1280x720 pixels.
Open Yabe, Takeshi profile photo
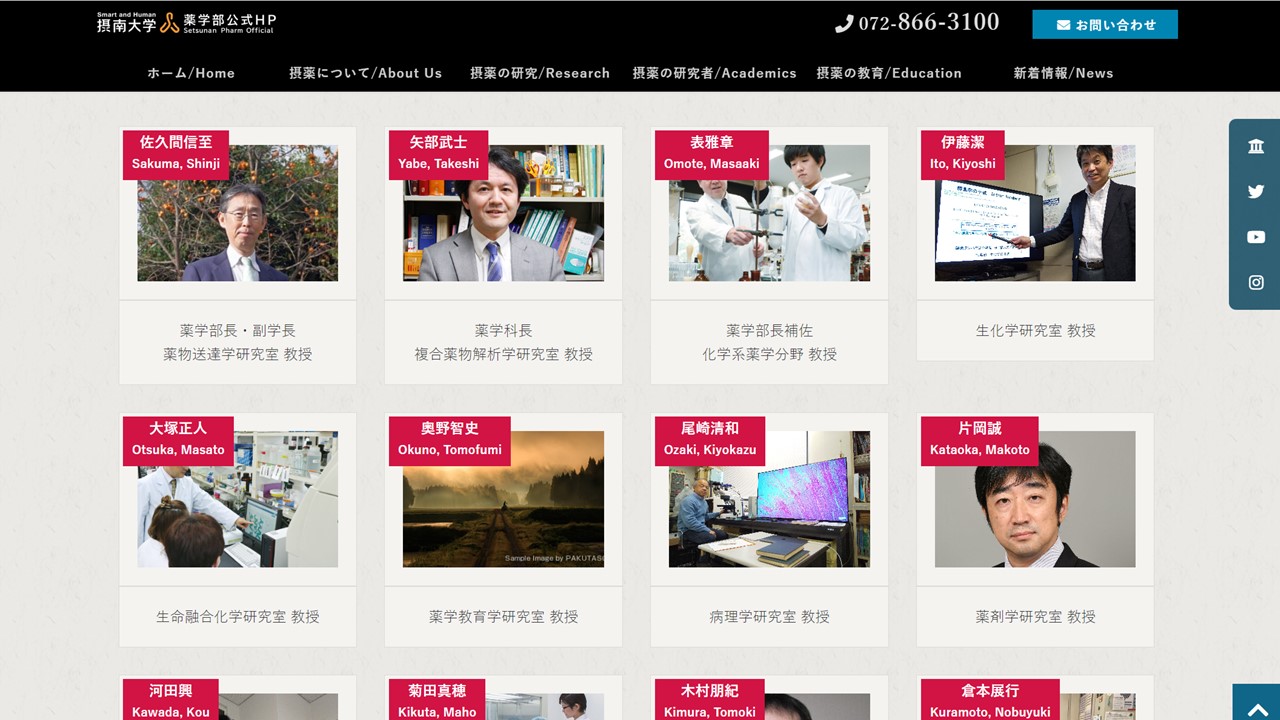click(504, 213)
